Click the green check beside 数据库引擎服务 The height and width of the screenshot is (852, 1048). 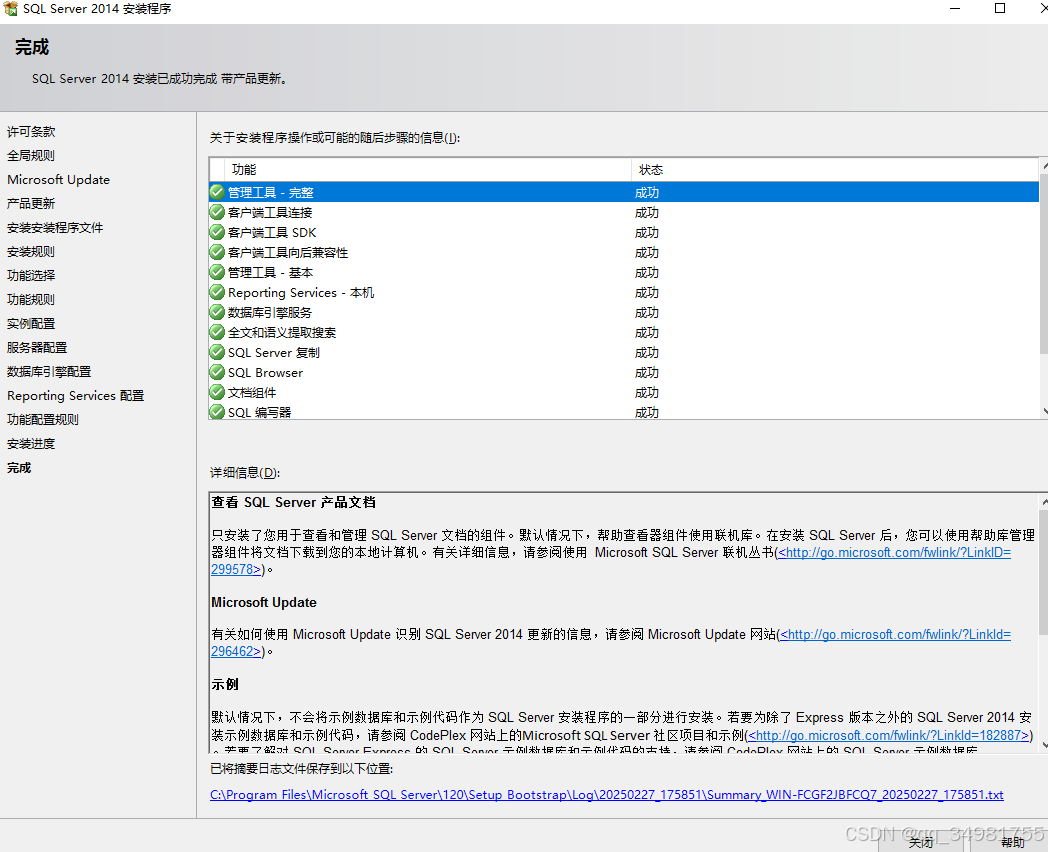[216, 312]
